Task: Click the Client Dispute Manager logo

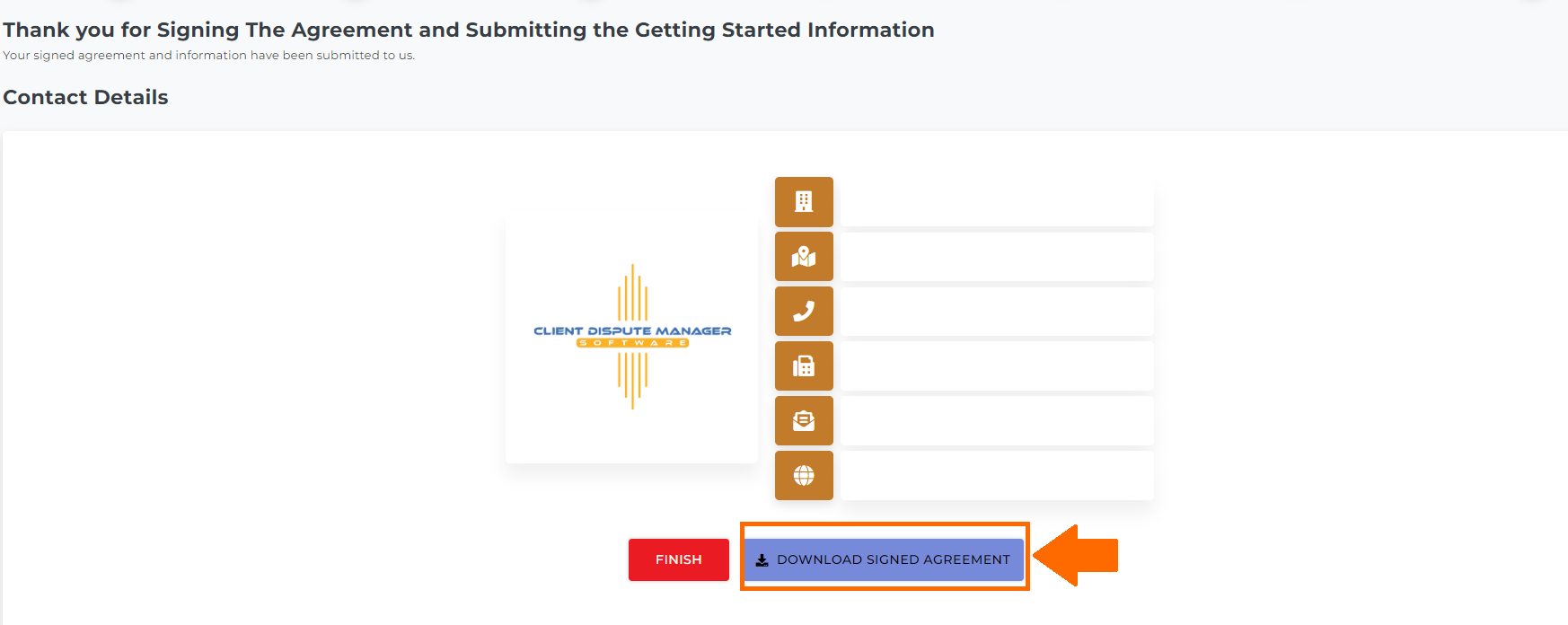Action: point(632,337)
